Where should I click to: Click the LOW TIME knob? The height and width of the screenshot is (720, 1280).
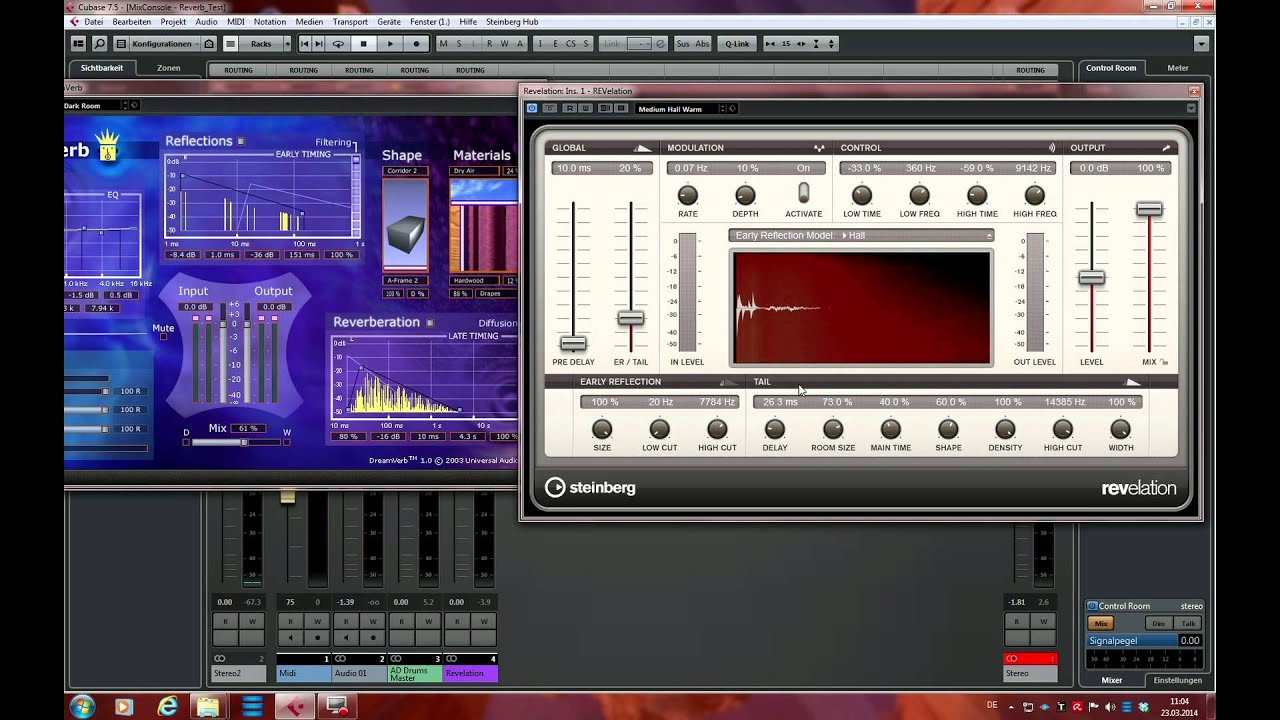coord(861,195)
